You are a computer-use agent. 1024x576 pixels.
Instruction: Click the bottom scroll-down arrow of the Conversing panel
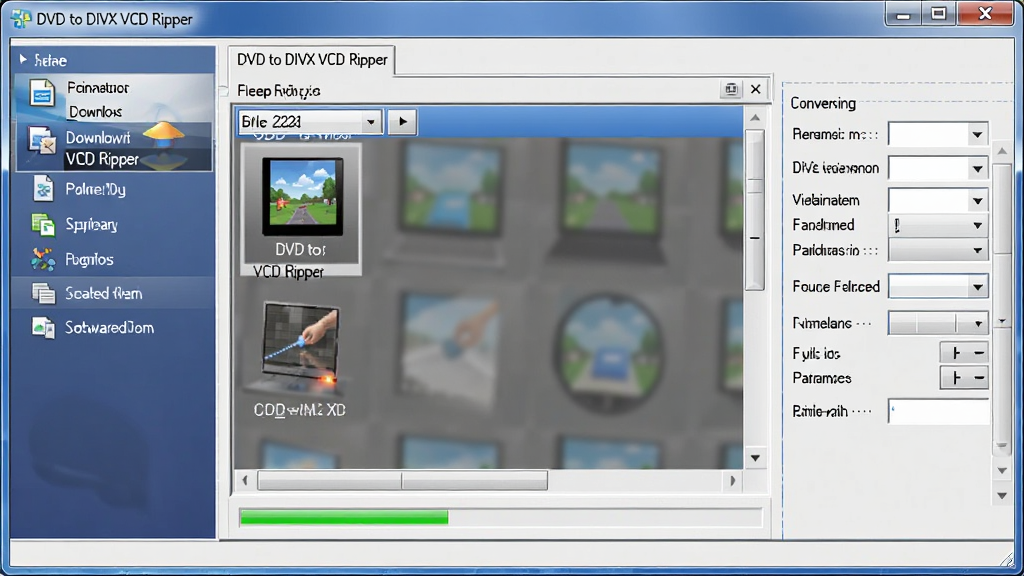point(1002,496)
